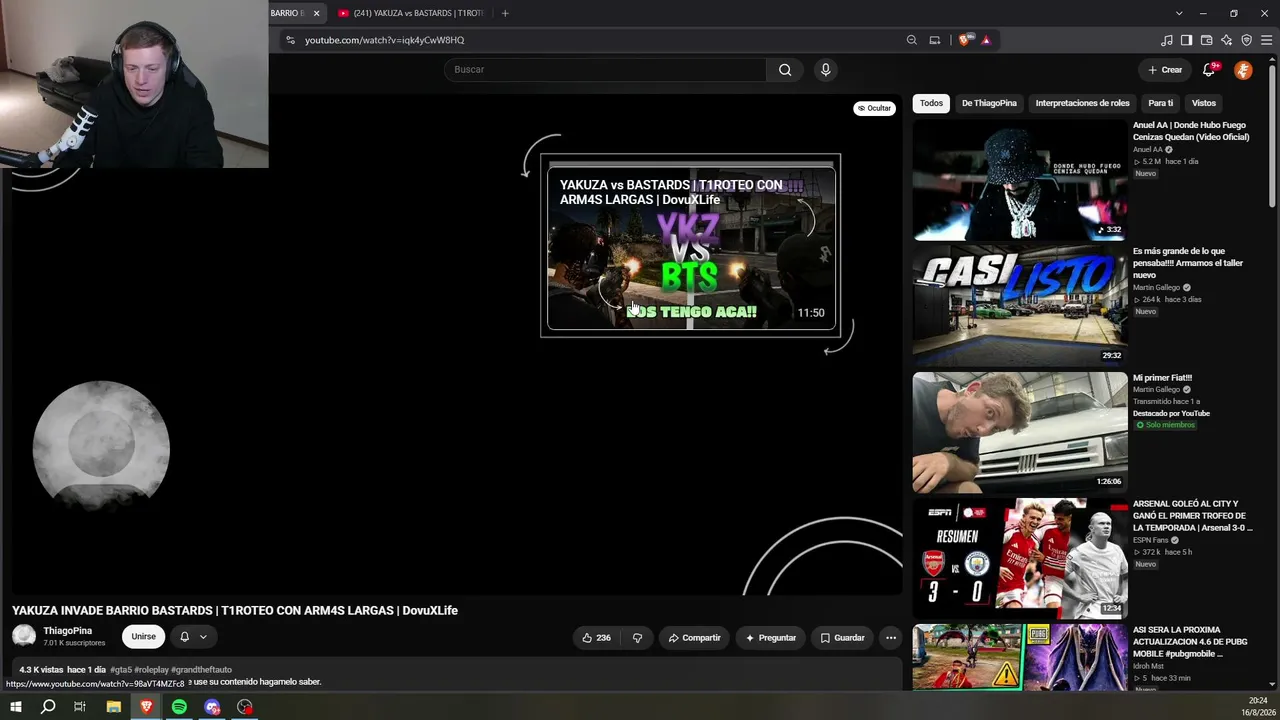Select the Todos filter chip
Viewport: 1280px width, 720px height.
click(x=931, y=103)
